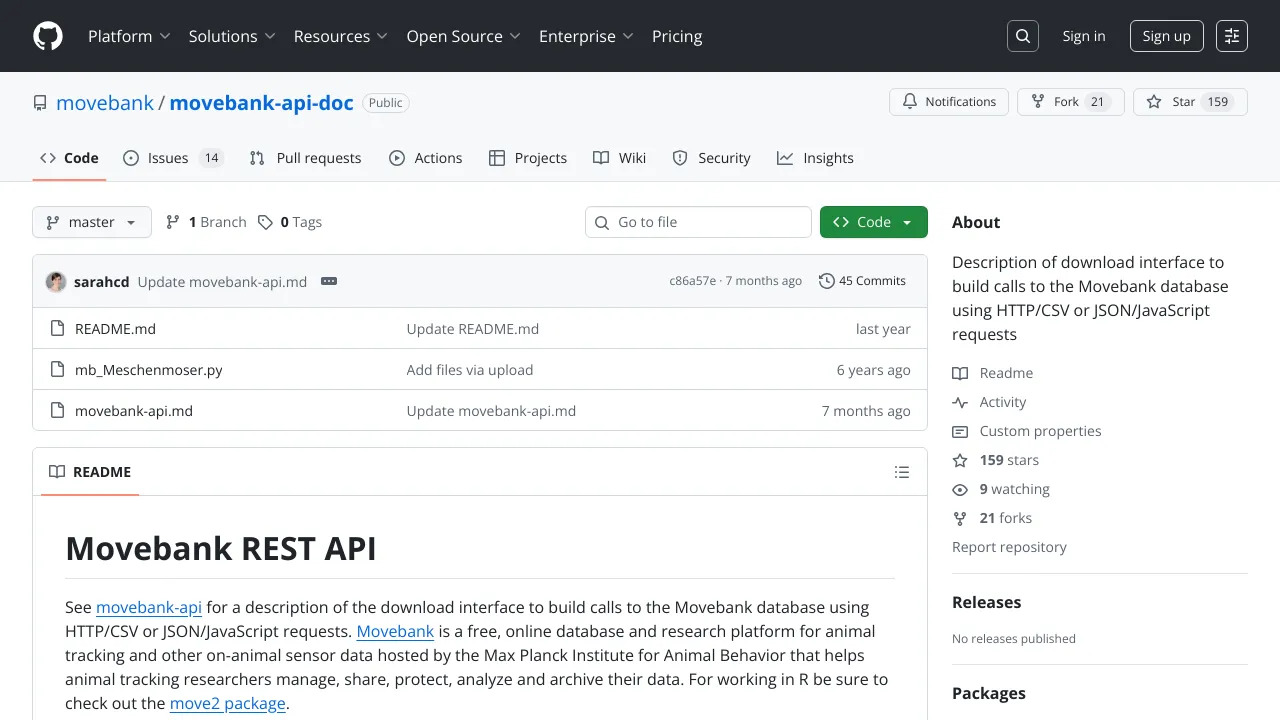Click the Sign in link
This screenshot has height=720, width=1280.
(1084, 36)
